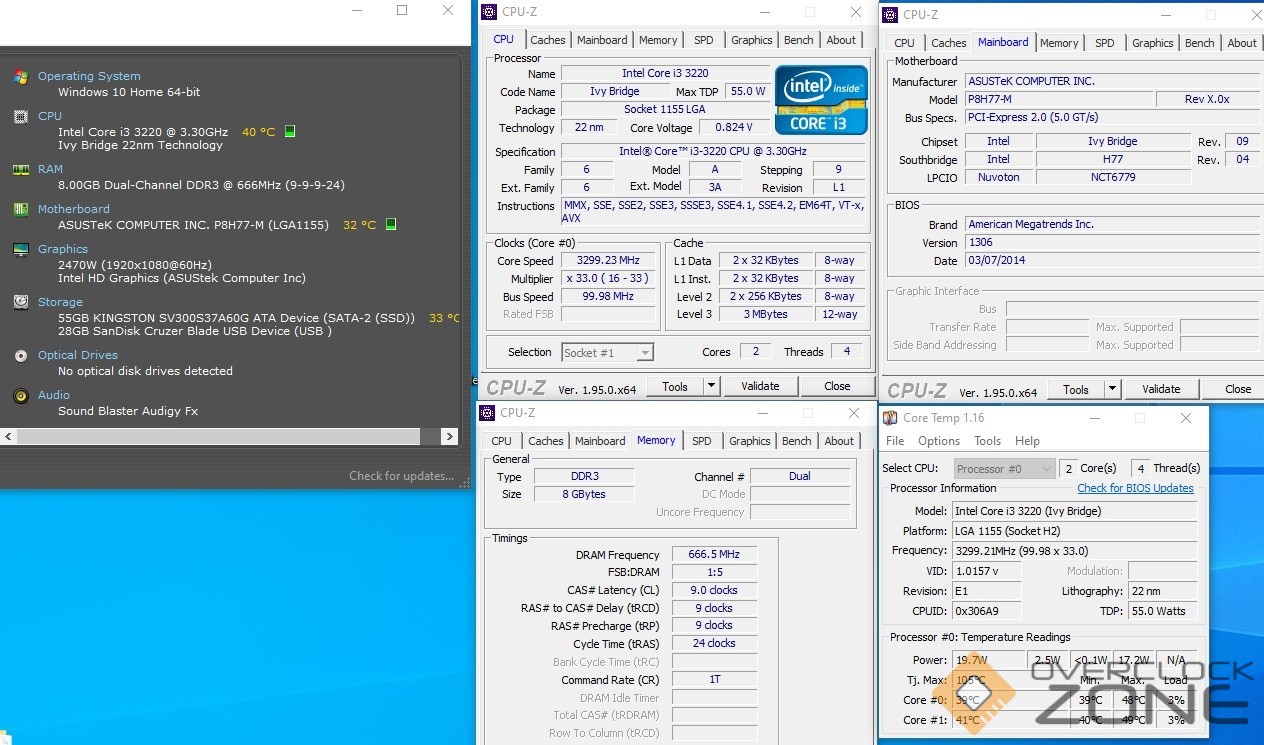The height and width of the screenshot is (745, 1264).
Task: Expand the Tools arrow in CPU-Z Mainboard window
Action: click(x=1112, y=389)
